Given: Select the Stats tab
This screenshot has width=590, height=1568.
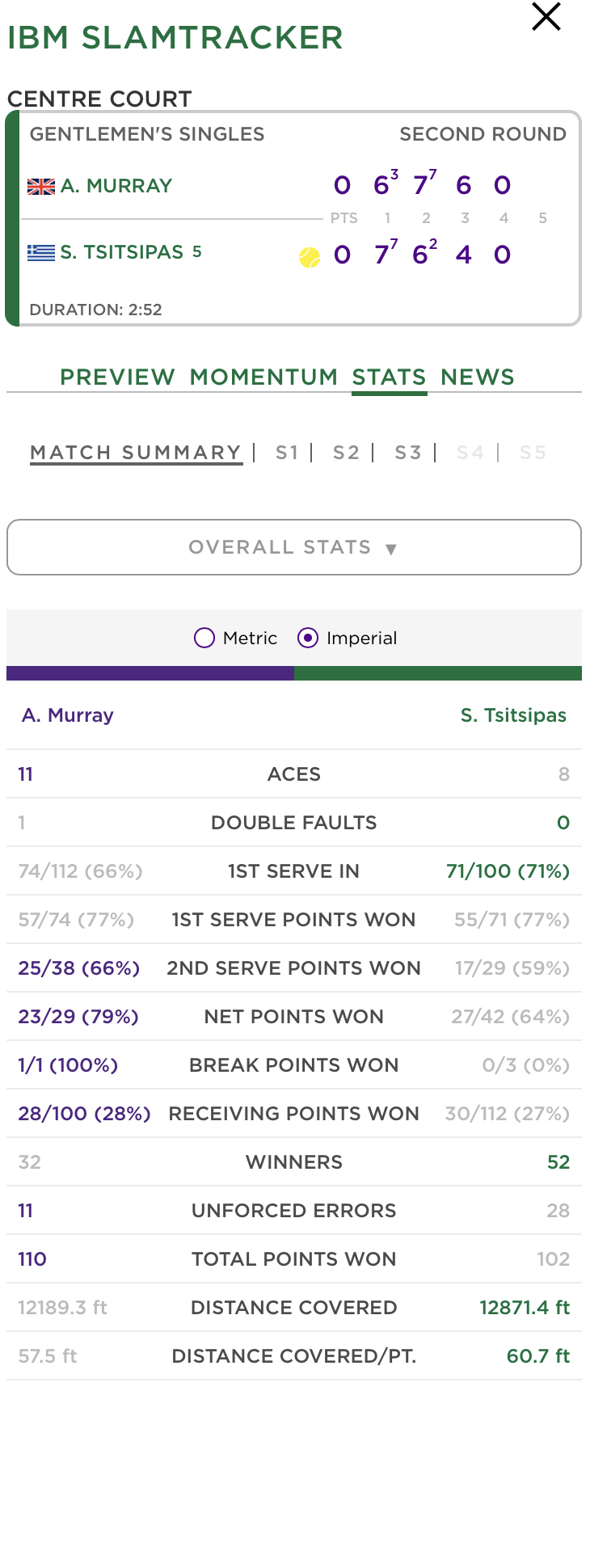Looking at the screenshot, I should click(x=389, y=377).
